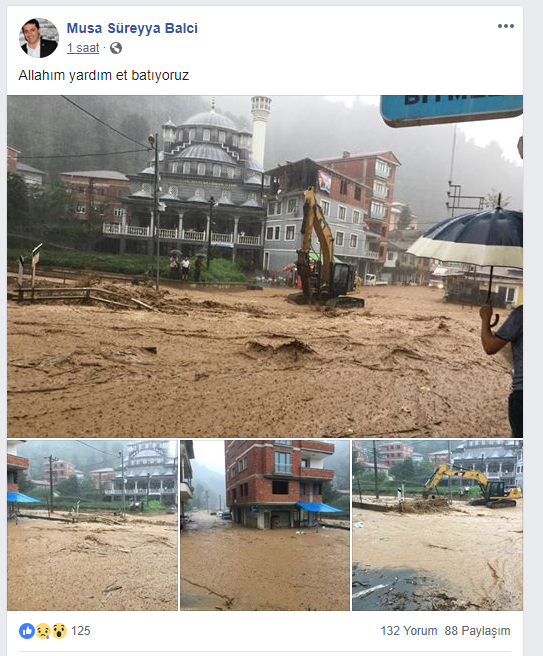Click the sad reaction emoji icon
This screenshot has width=543, height=656.
[x=43, y=631]
